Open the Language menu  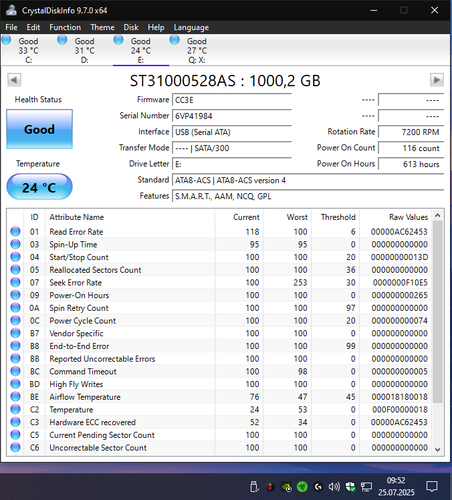point(191,27)
